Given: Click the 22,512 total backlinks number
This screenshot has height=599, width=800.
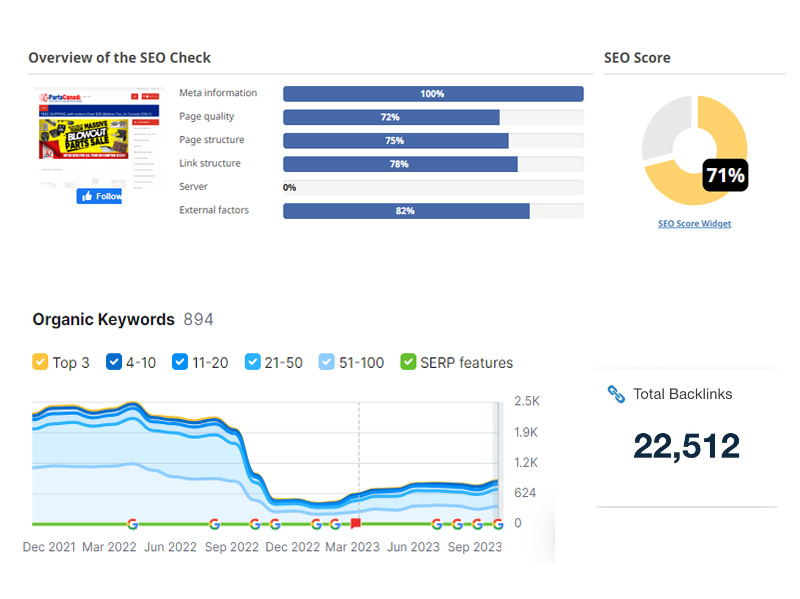Looking at the screenshot, I should tap(686, 446).
